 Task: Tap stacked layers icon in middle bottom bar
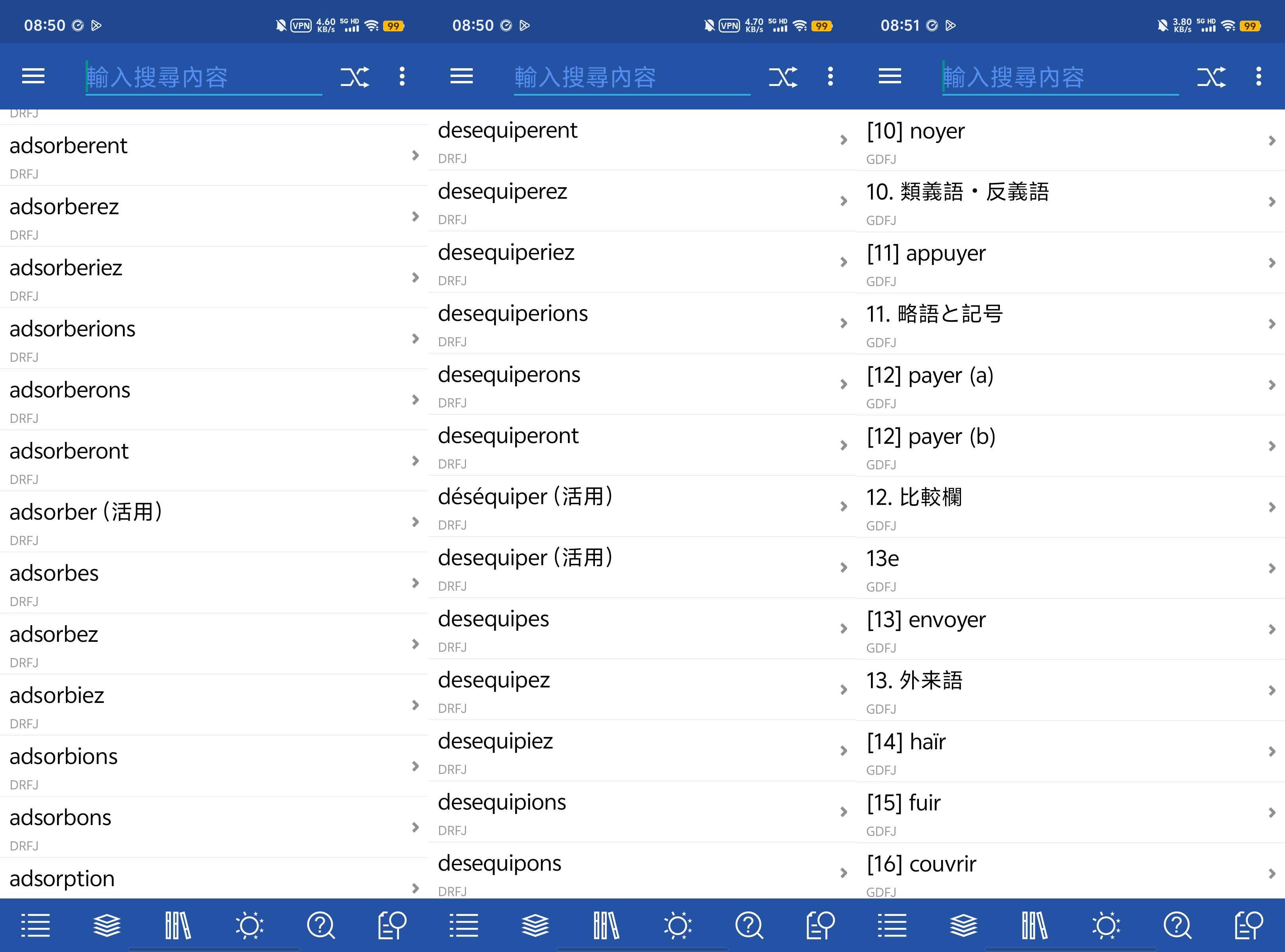(x=535, y=925)
